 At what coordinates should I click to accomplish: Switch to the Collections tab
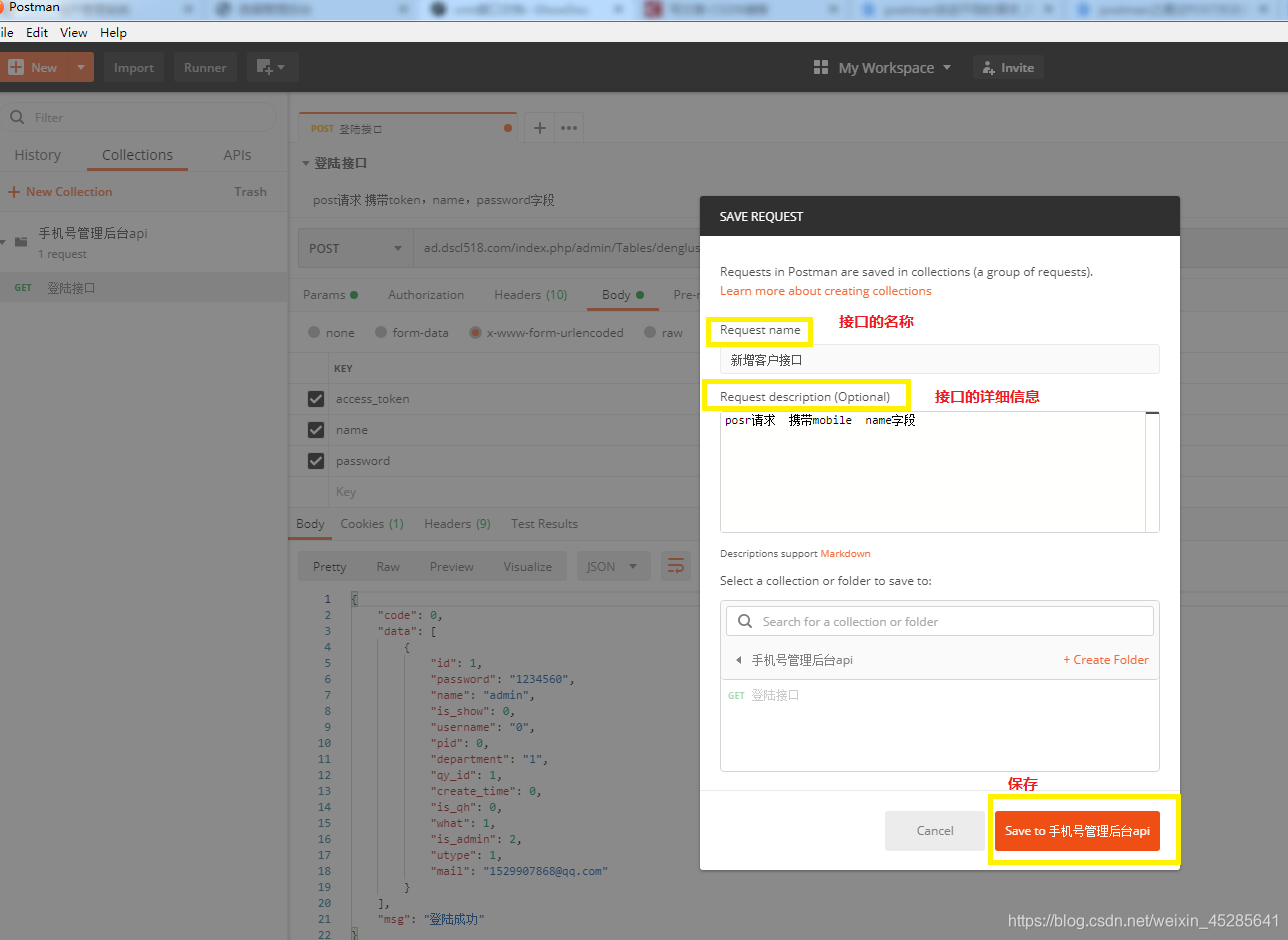point(137,155)
